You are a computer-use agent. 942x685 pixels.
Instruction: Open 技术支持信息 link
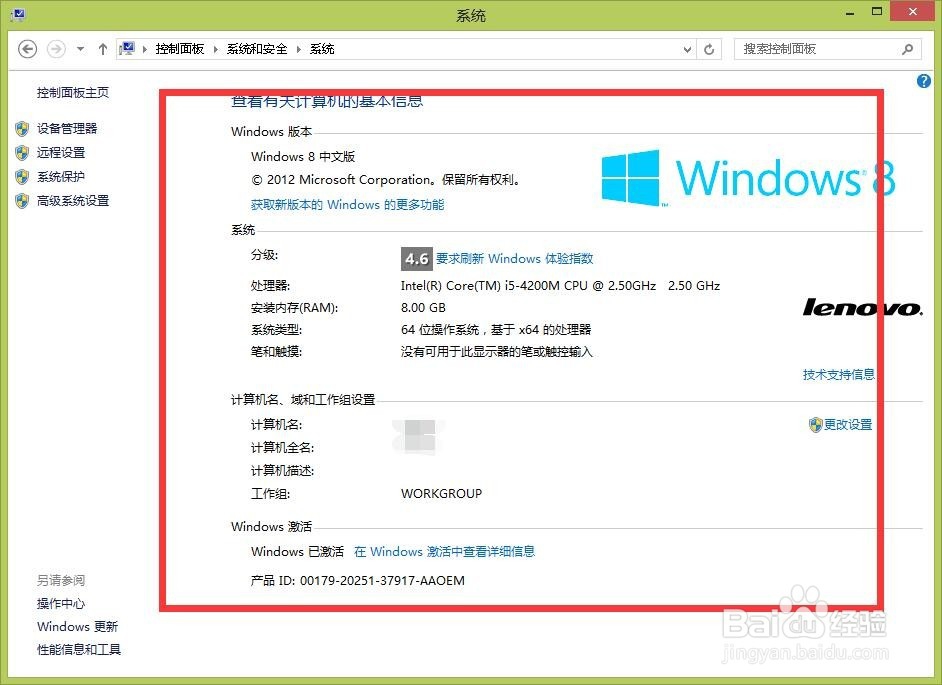coord(838,374)
